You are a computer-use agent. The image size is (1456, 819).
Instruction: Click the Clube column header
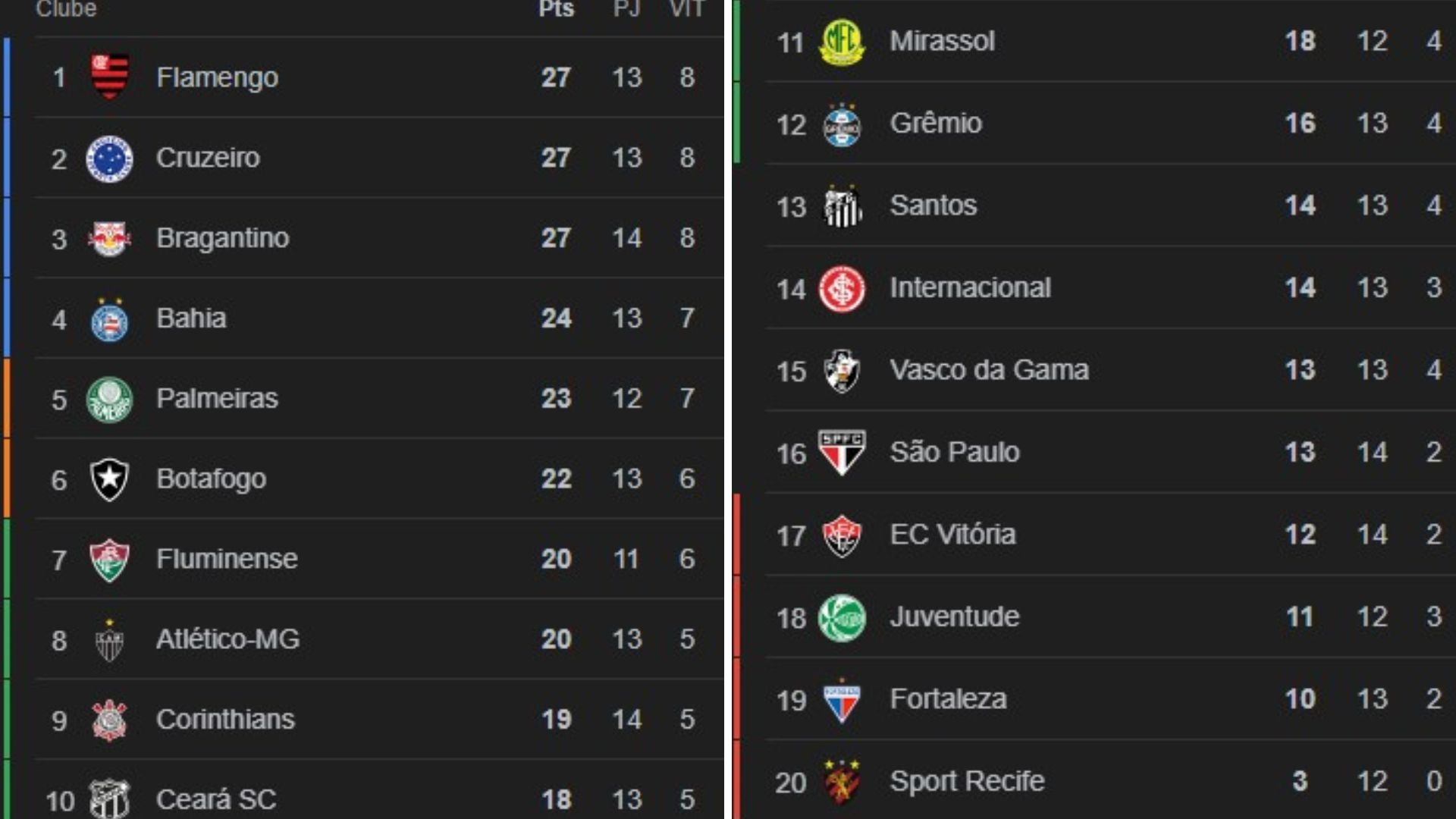[66, 9]
